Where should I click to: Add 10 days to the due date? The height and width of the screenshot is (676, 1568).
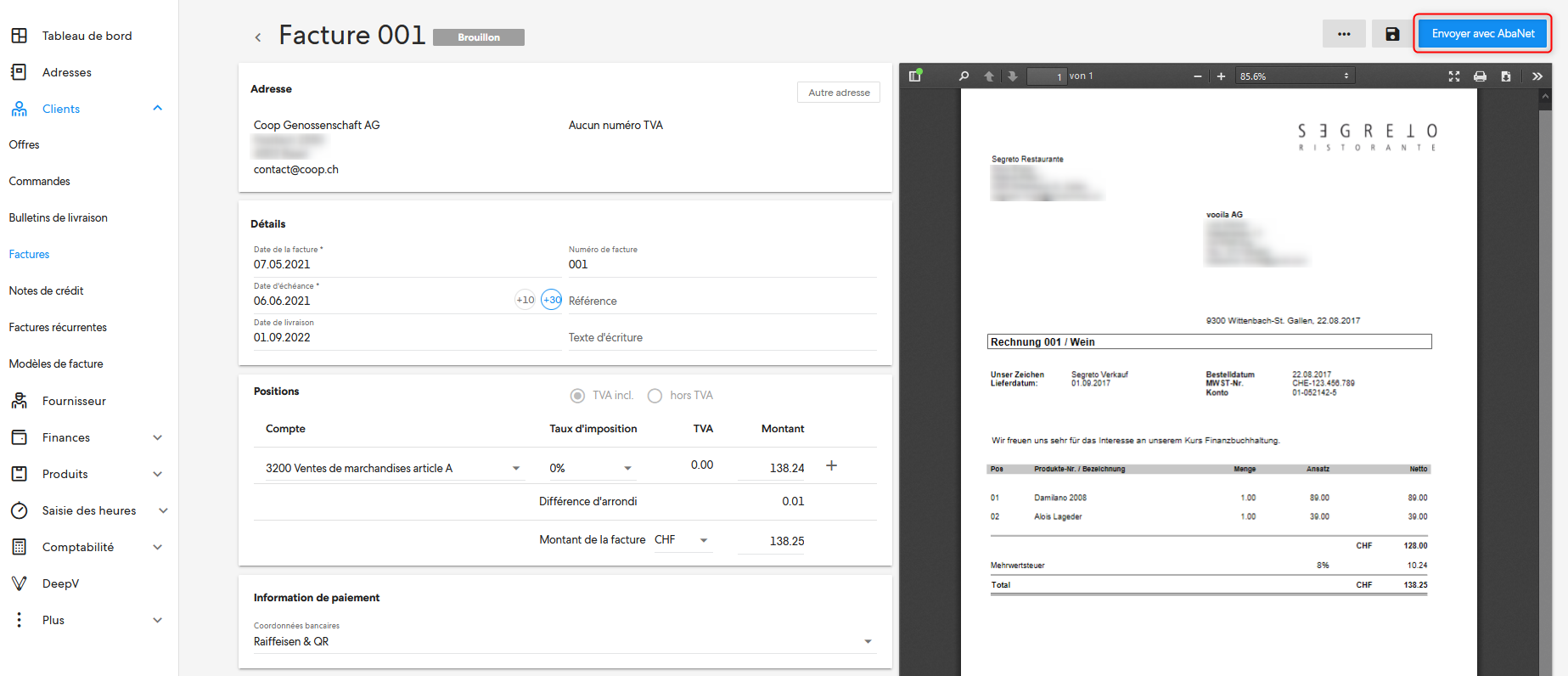(x=525, y=300)
